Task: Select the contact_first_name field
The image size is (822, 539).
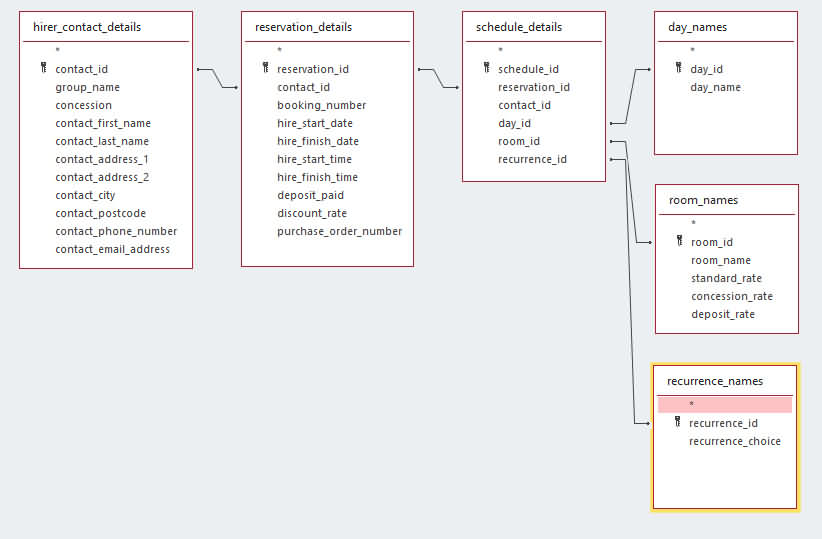Action: [x=103, y=123]
